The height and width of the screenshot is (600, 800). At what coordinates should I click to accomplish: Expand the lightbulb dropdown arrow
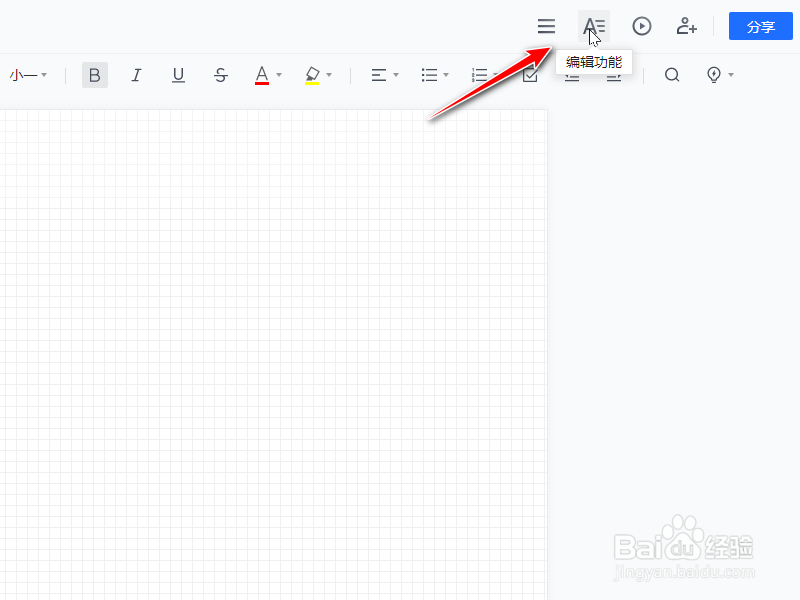pos(731,75)
